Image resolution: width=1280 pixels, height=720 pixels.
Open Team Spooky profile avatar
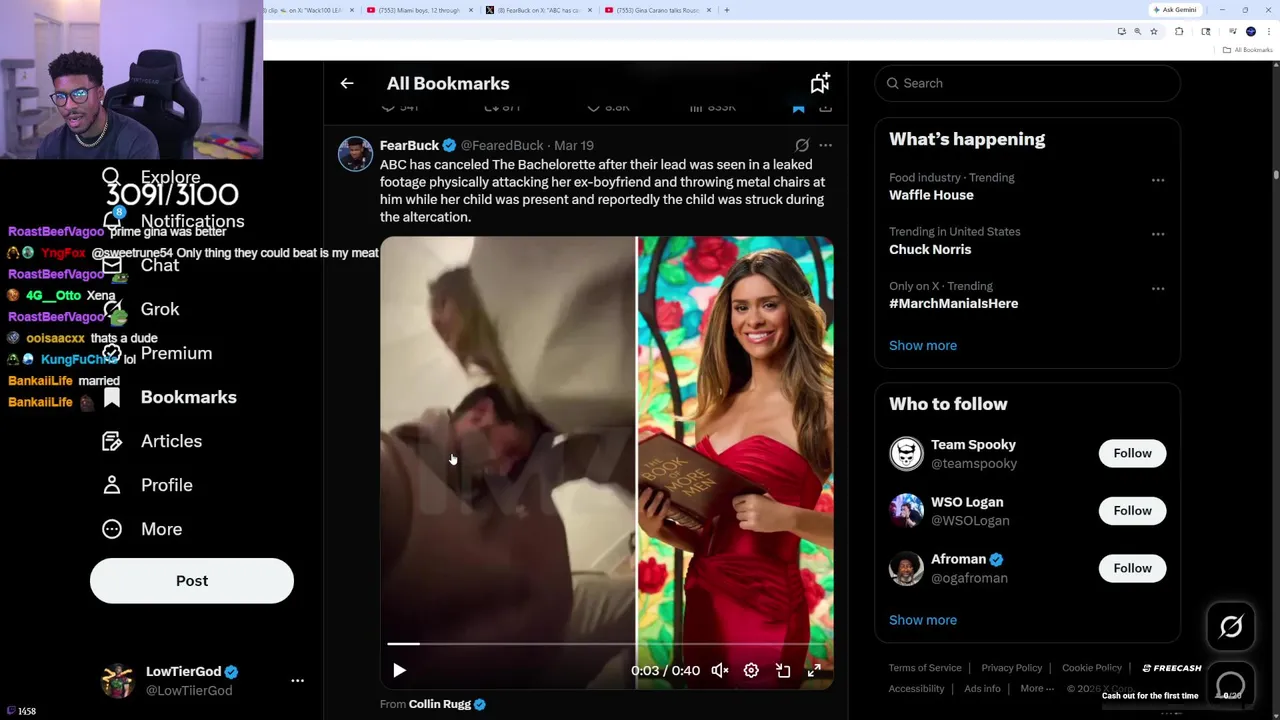906,454
